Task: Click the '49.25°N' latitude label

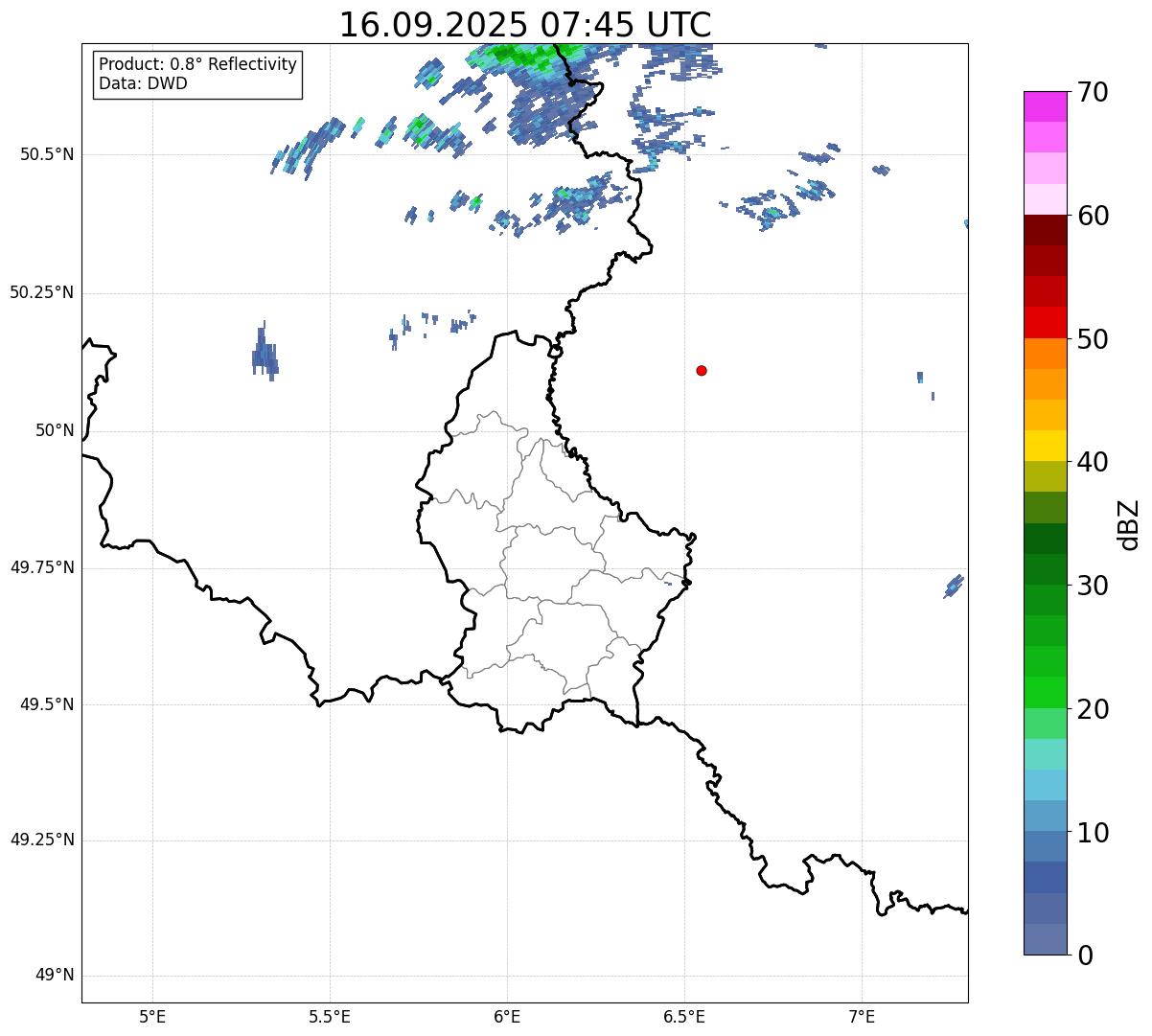Action: pos(42,840)
